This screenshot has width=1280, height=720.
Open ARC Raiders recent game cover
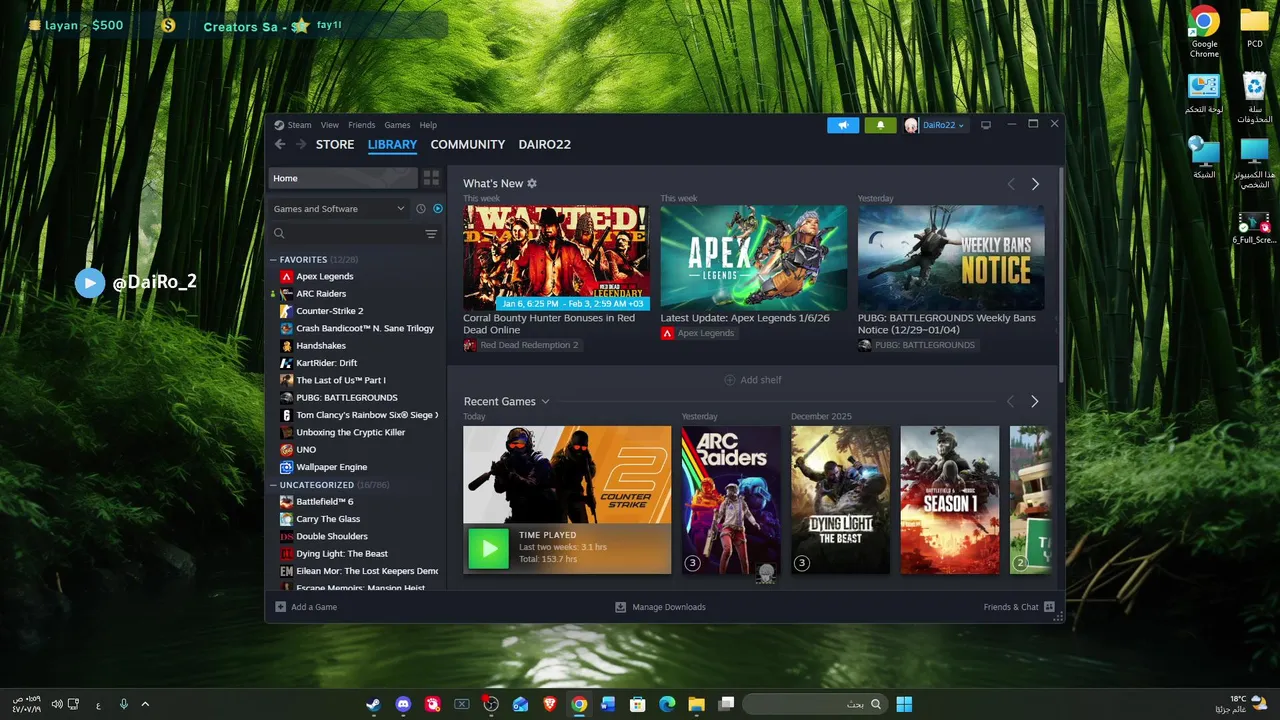(731, 500)
